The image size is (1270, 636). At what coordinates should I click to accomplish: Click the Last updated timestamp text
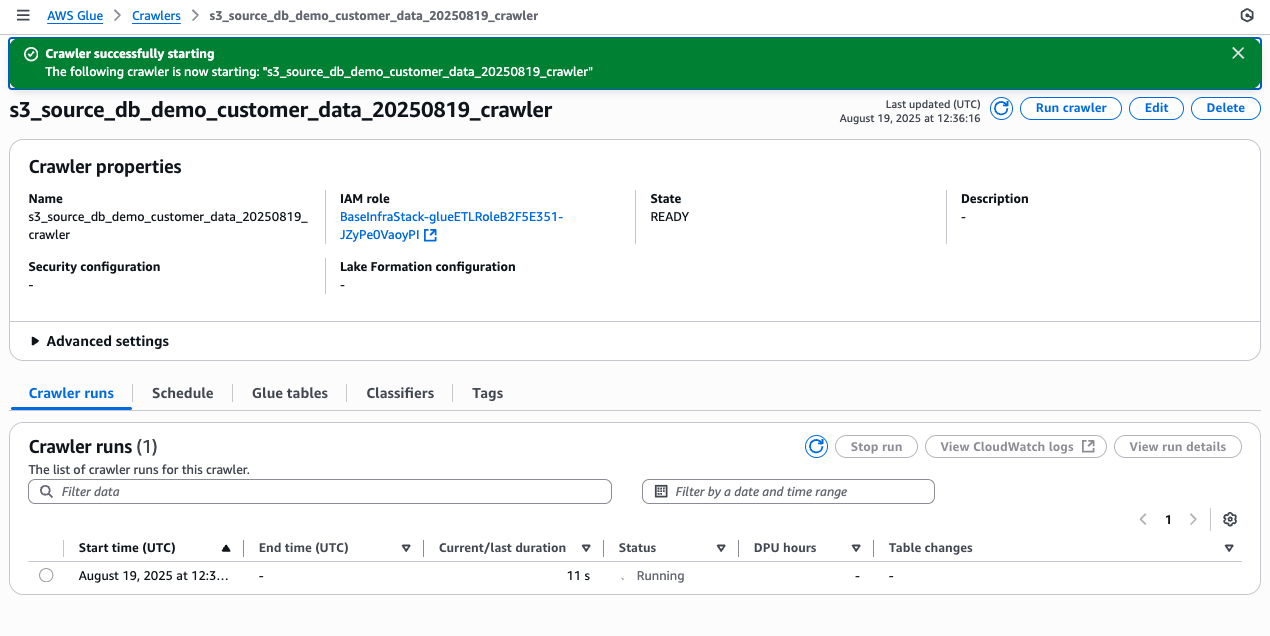pos(910,111)
